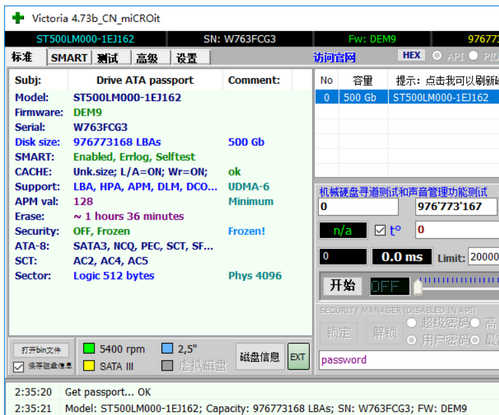
Task: Click the 500 Gb comment text
Action: click(x=246, y=142)
